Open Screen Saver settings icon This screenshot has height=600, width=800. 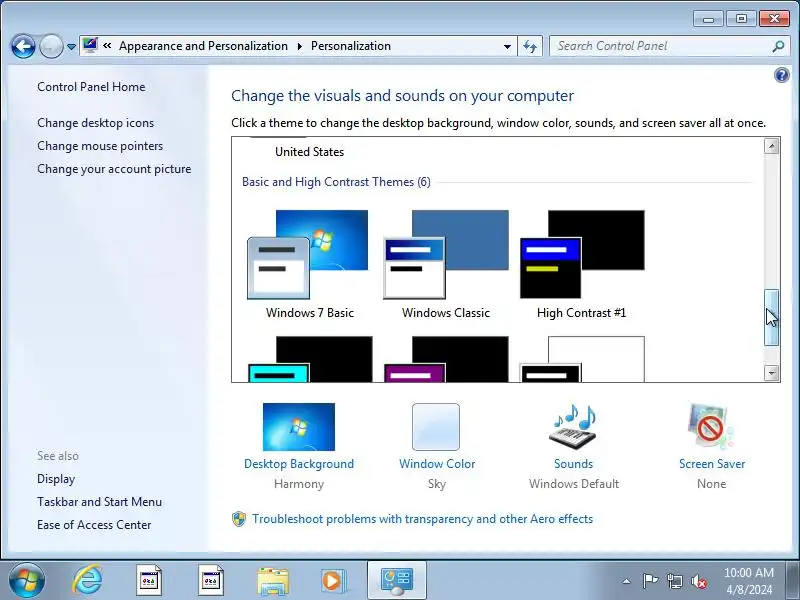coord(711,427)
